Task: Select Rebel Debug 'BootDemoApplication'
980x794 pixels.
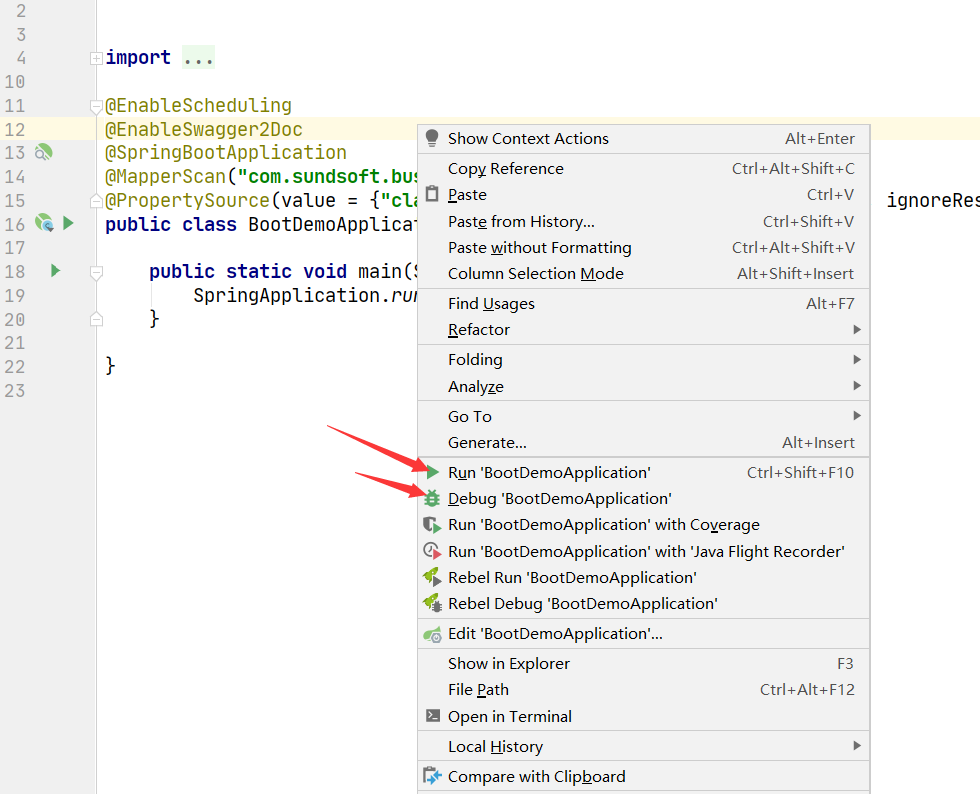Action: 644,604
